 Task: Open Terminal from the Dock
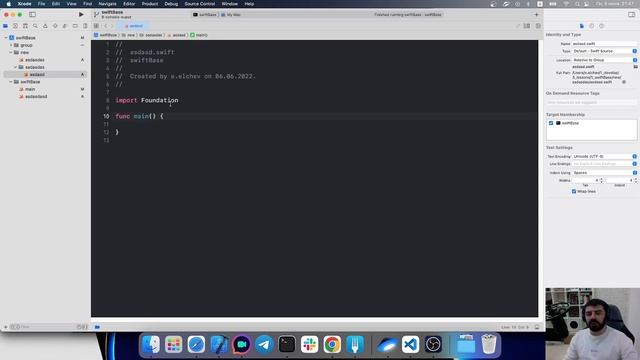tap(287, 344)
